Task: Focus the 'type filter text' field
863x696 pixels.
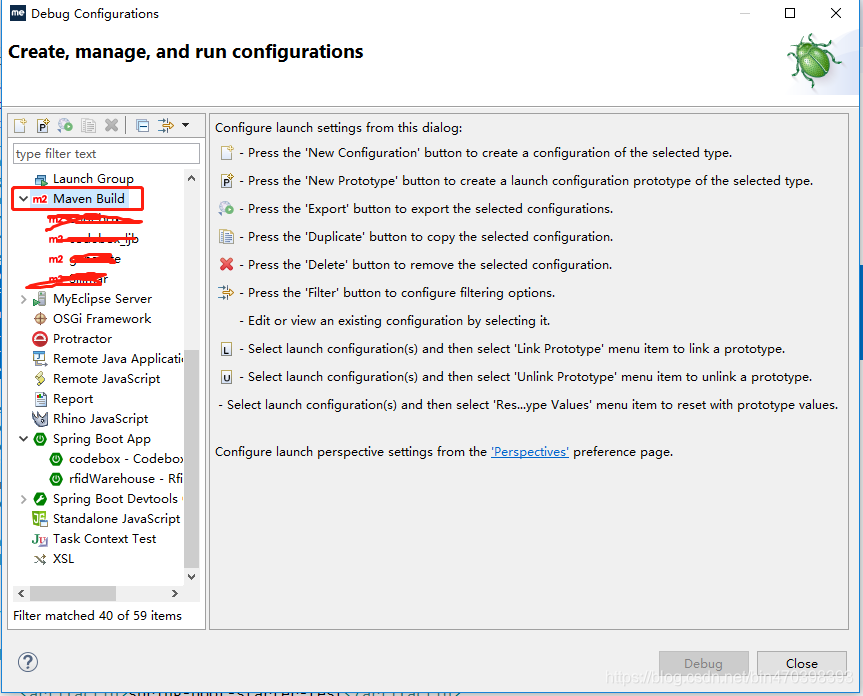Action: click(x=106, y=154)
